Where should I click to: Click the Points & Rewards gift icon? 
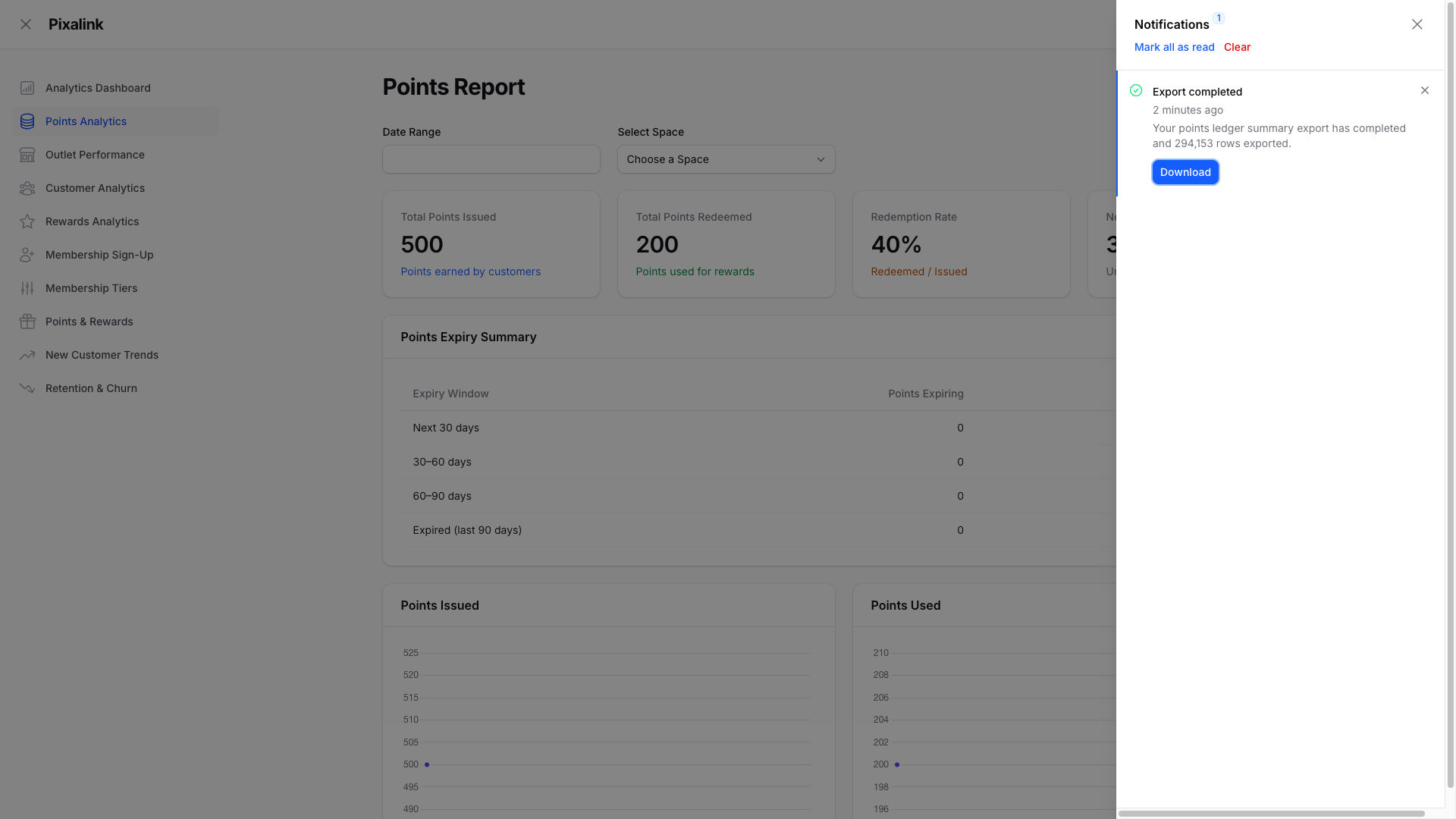coord(27,322)
